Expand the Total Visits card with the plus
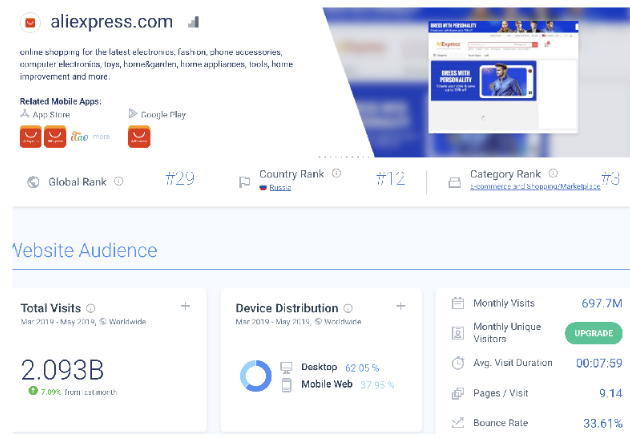 pyautogui.click(x=185, y=306)
